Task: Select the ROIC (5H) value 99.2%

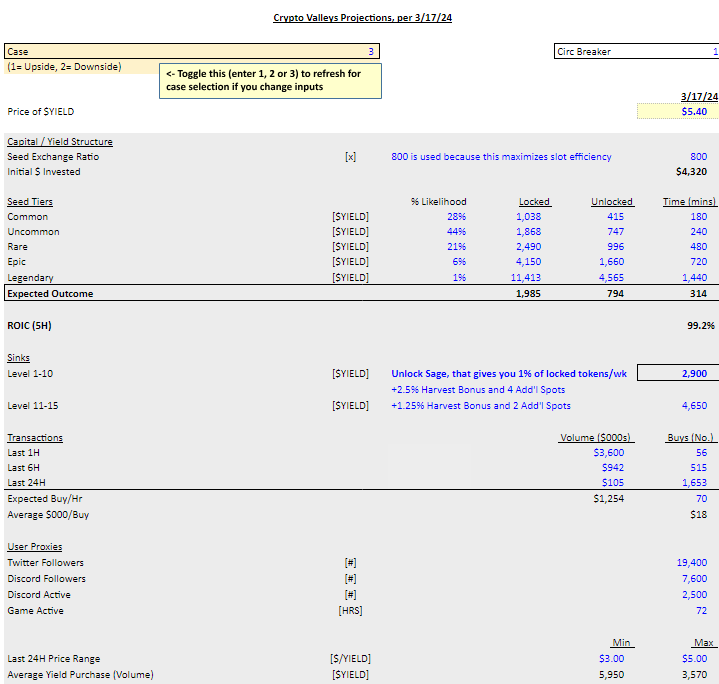Action: tap(701, 325)
